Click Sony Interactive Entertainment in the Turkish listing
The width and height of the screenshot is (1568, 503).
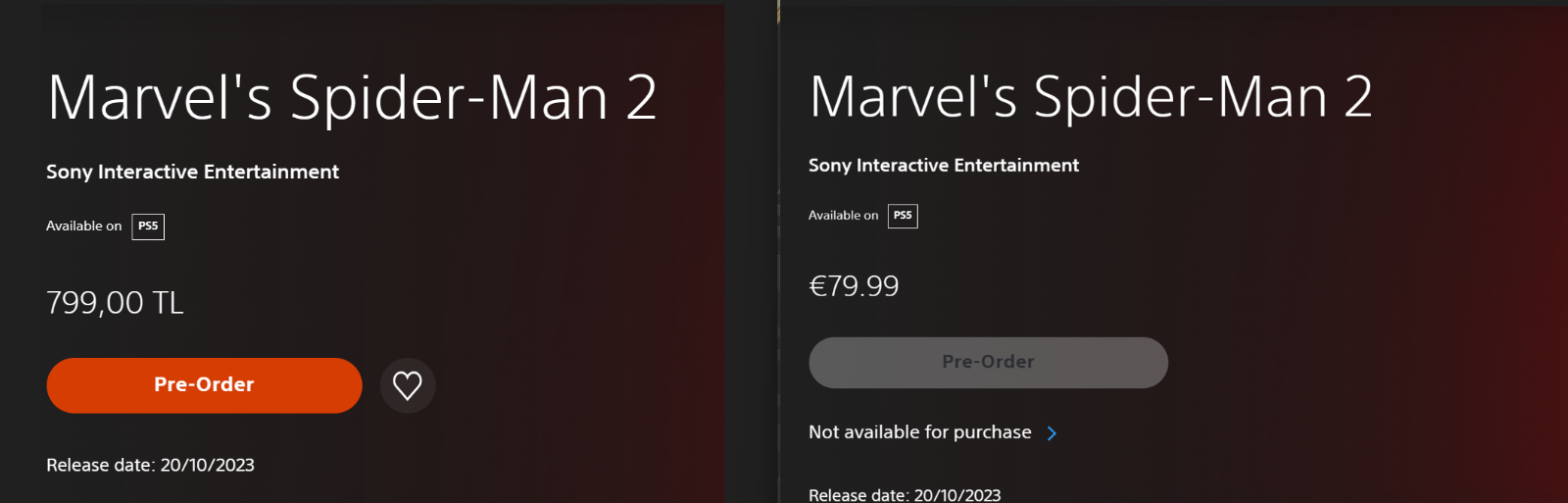click(x=192, y=172)
